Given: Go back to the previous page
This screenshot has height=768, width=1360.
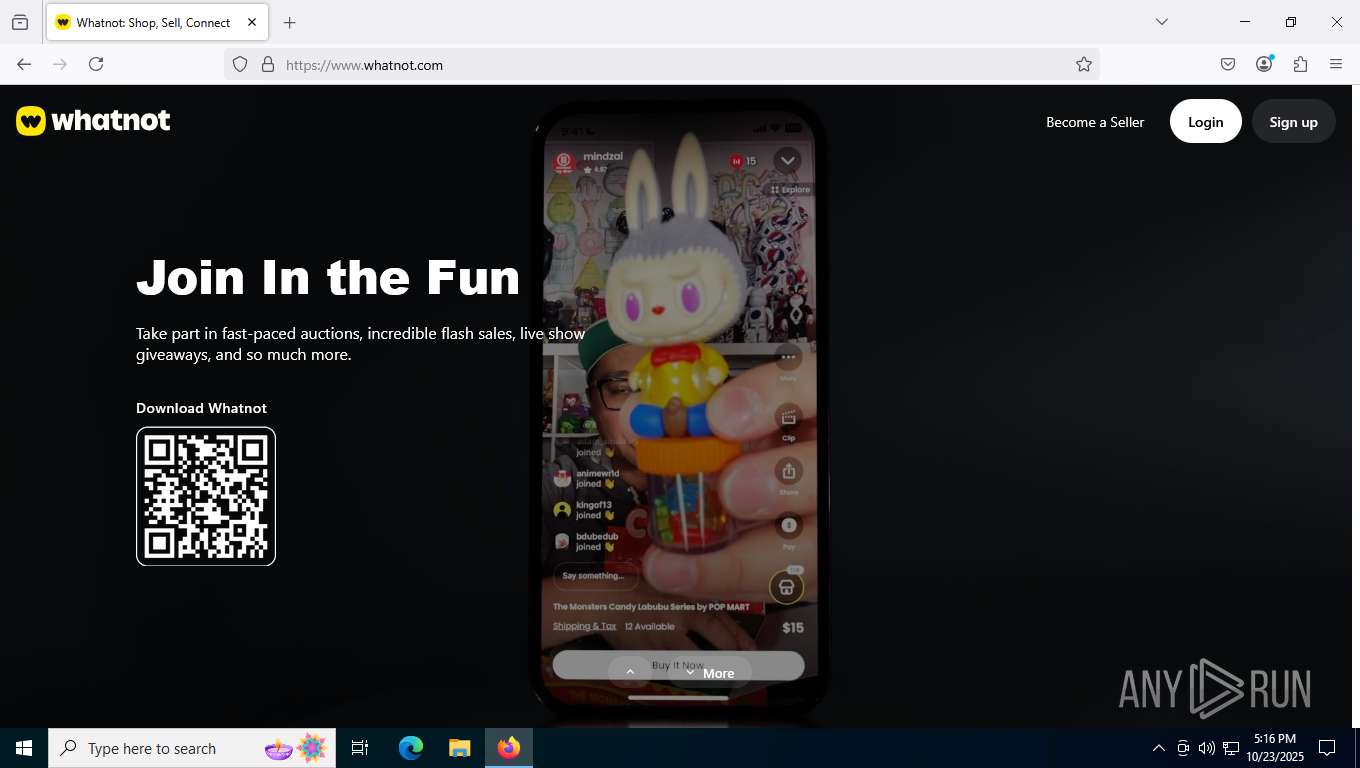Looking at the screenshot, I should 24,64.
